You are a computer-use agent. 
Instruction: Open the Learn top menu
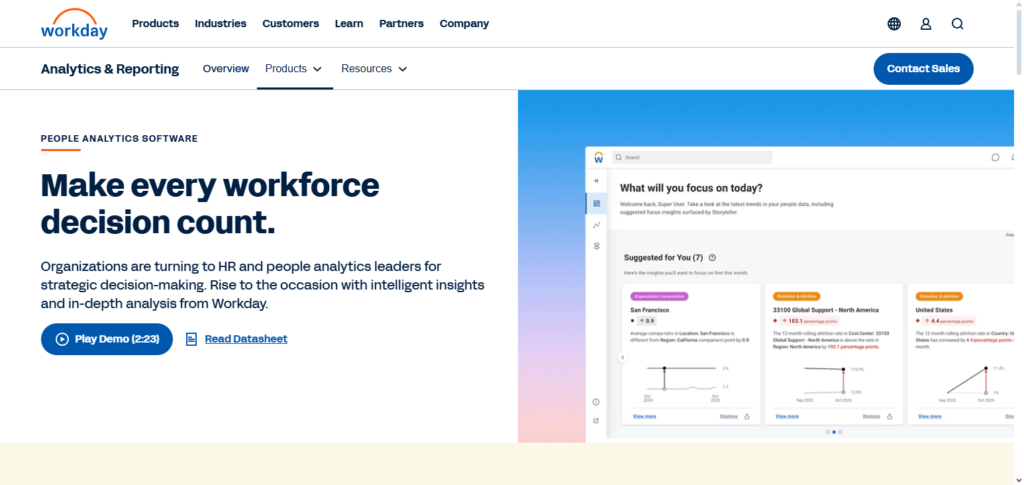349,23
